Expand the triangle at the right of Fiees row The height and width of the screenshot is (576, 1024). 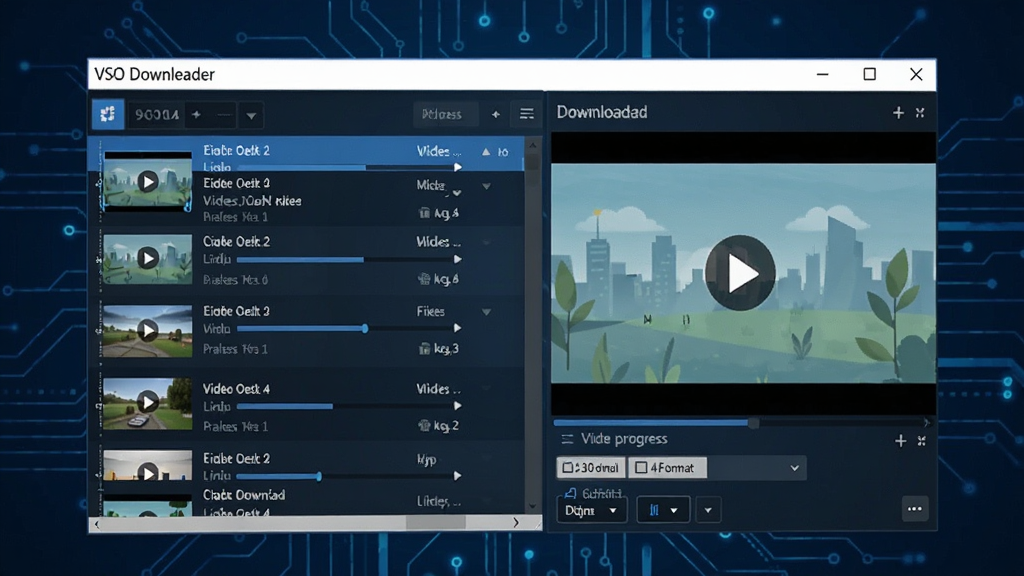(487, 312)
